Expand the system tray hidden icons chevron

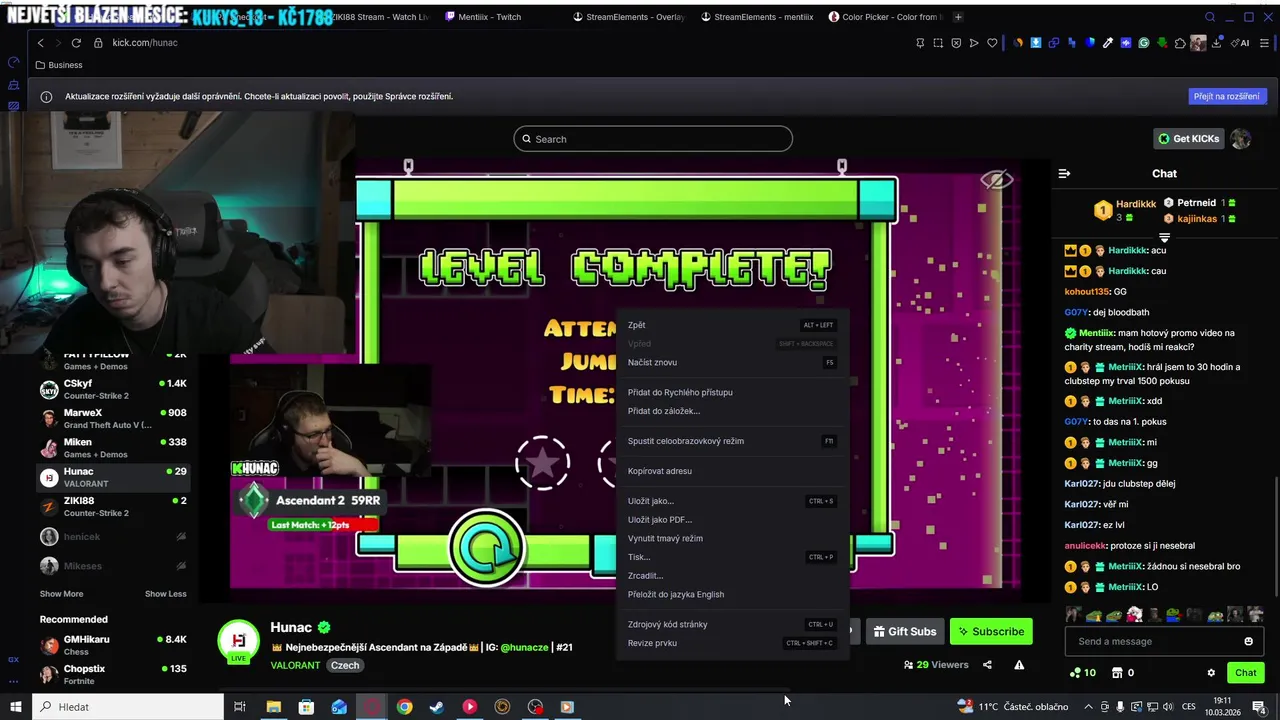[x=1089, y=707]
